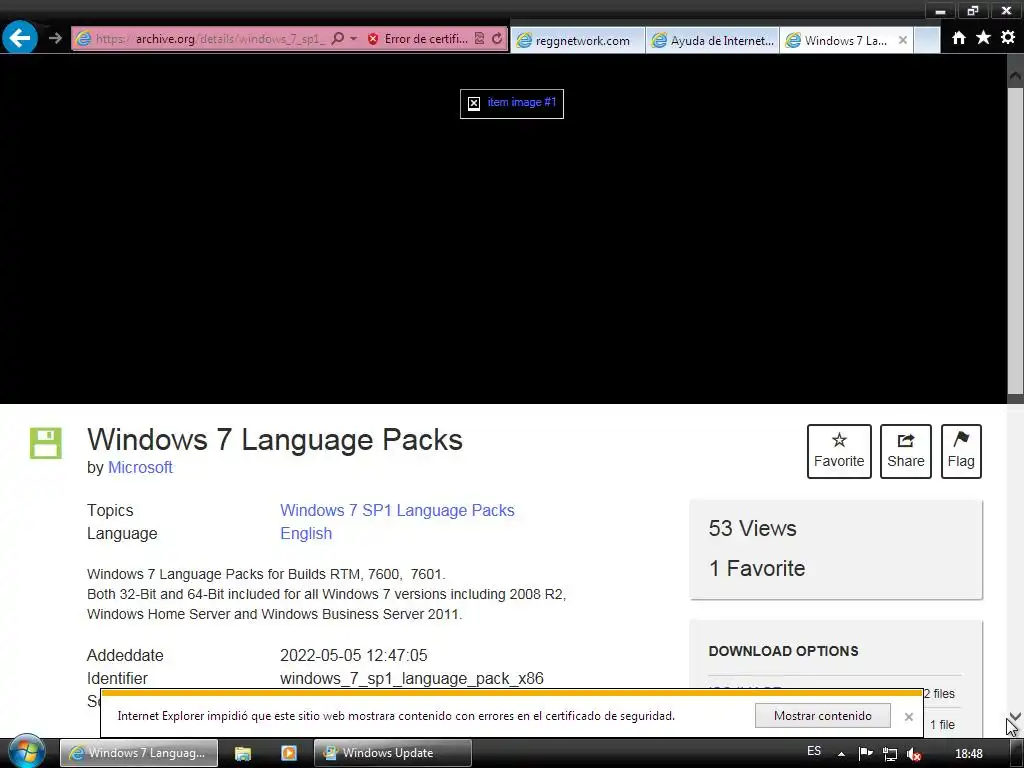Click the '1 Favorite' text

pos(757,568)
